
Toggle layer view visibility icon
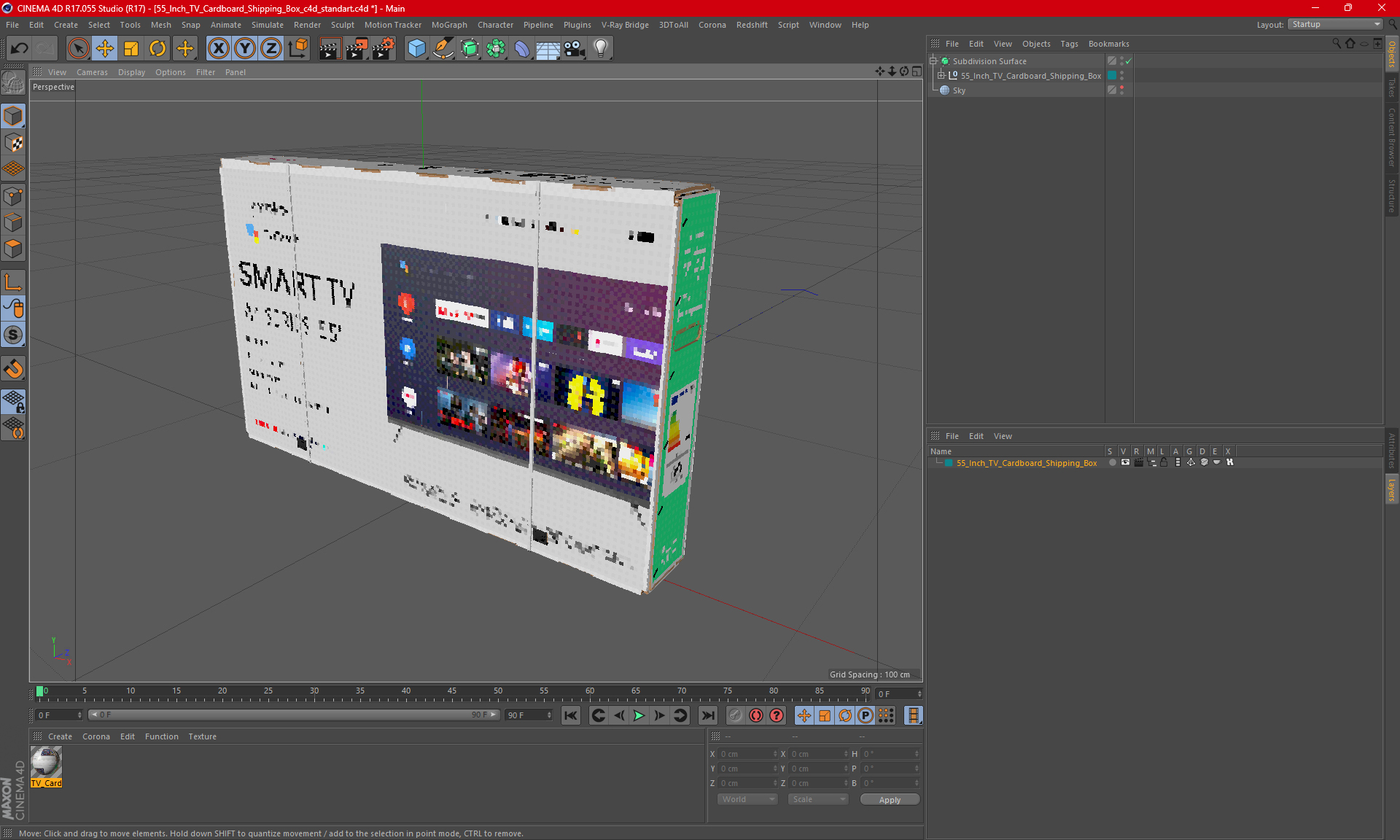pyautogui.click(x=1125, y=462)
